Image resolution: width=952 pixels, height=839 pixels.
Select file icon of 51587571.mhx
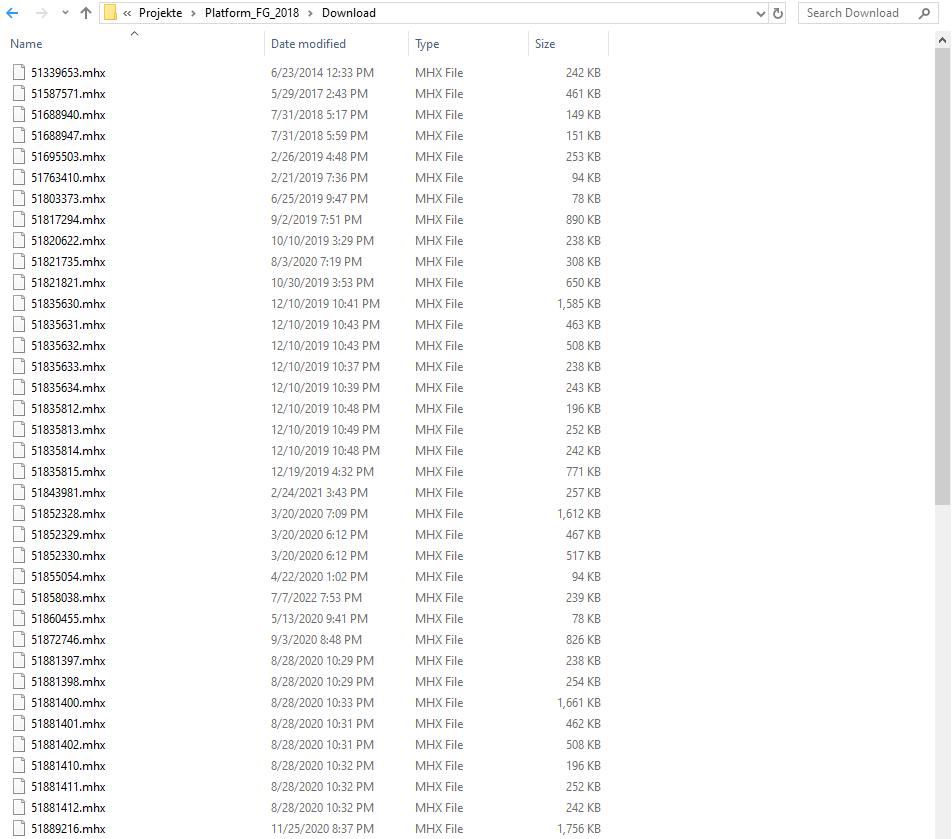click(x=19, y=93)
